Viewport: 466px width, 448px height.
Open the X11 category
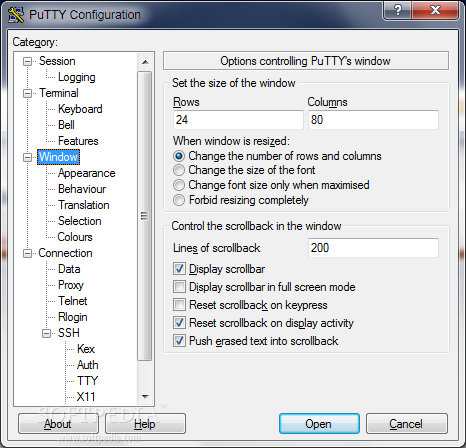pyautogui.click(x=86, y=397)
